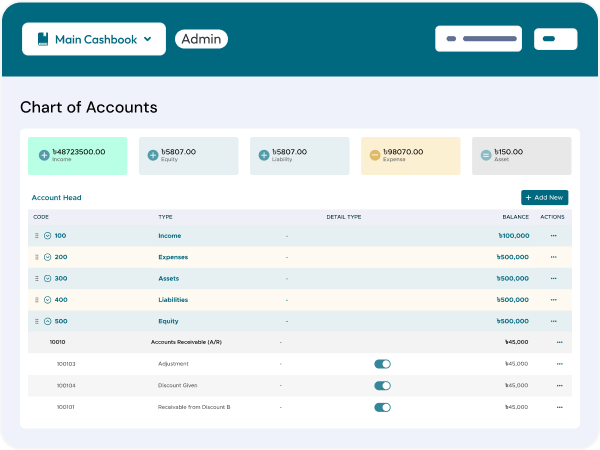Click drag handle of account 300 row
This screenshot has width=600, height=450.
point(37,279)
